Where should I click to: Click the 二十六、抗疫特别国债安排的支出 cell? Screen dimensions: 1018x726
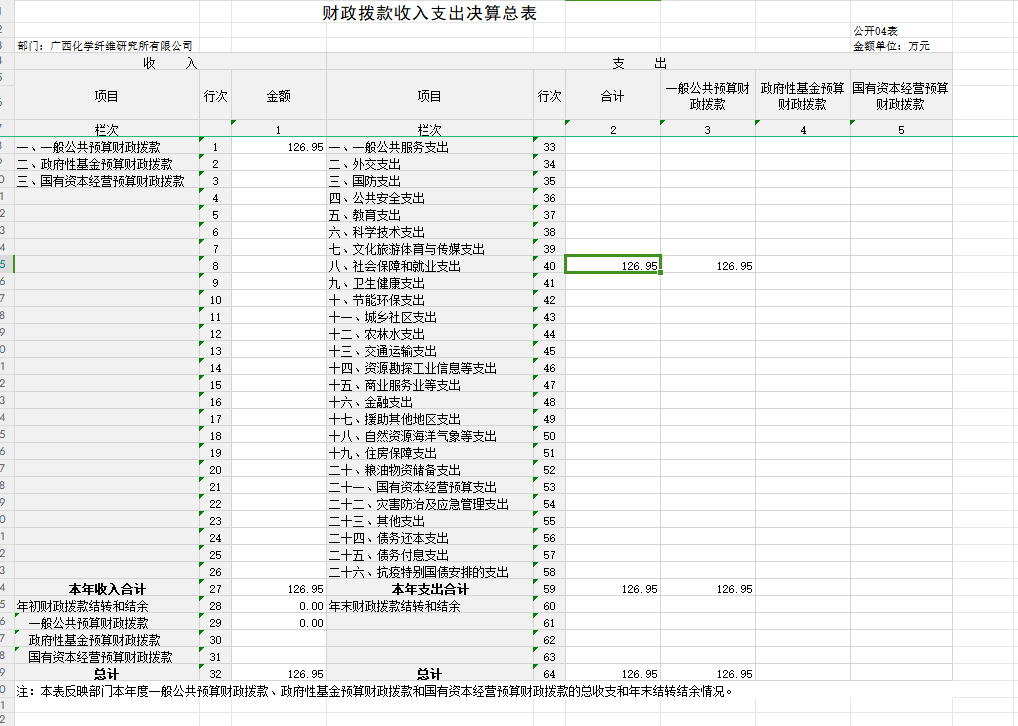tap(418, 571)
